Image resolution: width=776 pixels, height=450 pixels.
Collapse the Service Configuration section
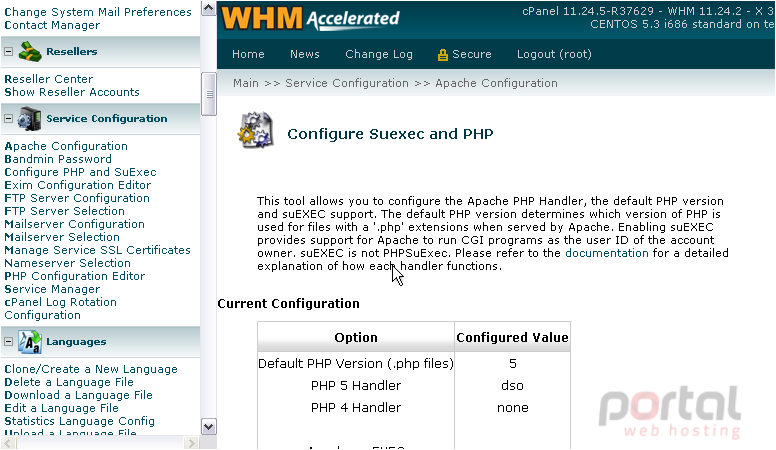click(8, 119)
